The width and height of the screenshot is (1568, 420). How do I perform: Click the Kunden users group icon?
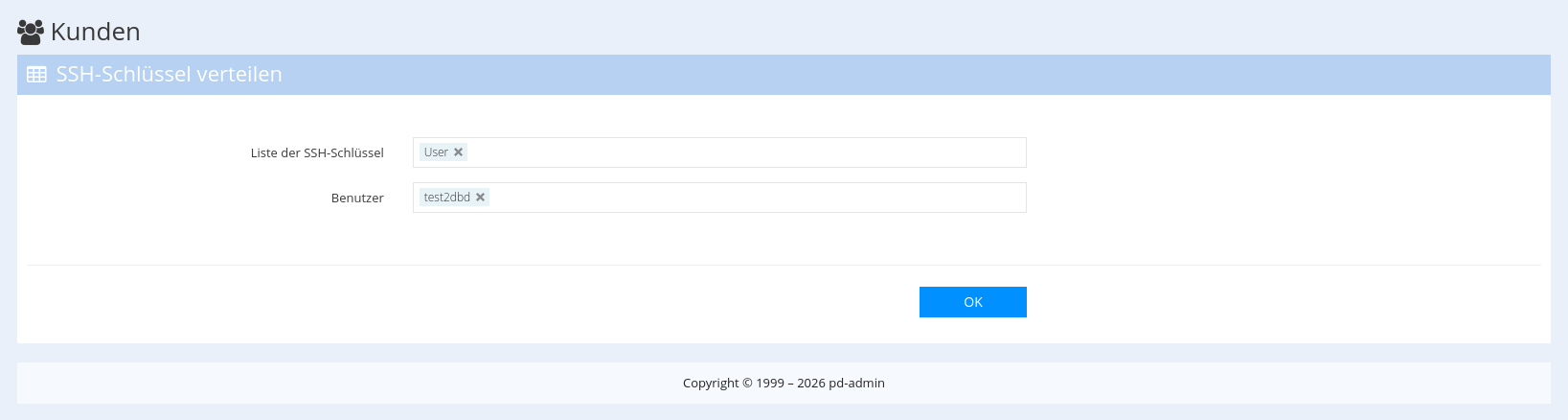point(31,33)
